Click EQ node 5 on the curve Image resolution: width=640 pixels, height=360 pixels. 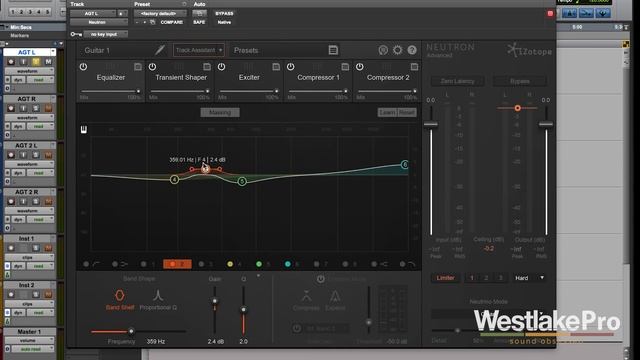(242, 181)
